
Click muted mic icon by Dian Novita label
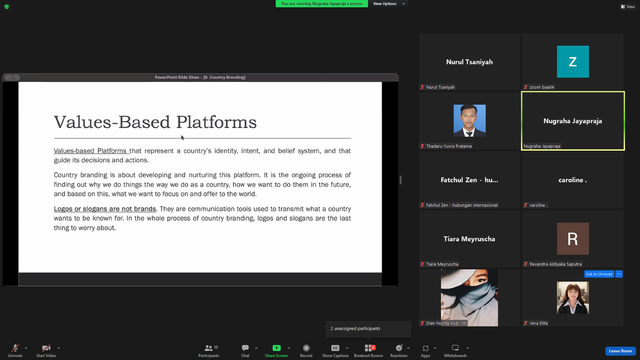[423, 323]
